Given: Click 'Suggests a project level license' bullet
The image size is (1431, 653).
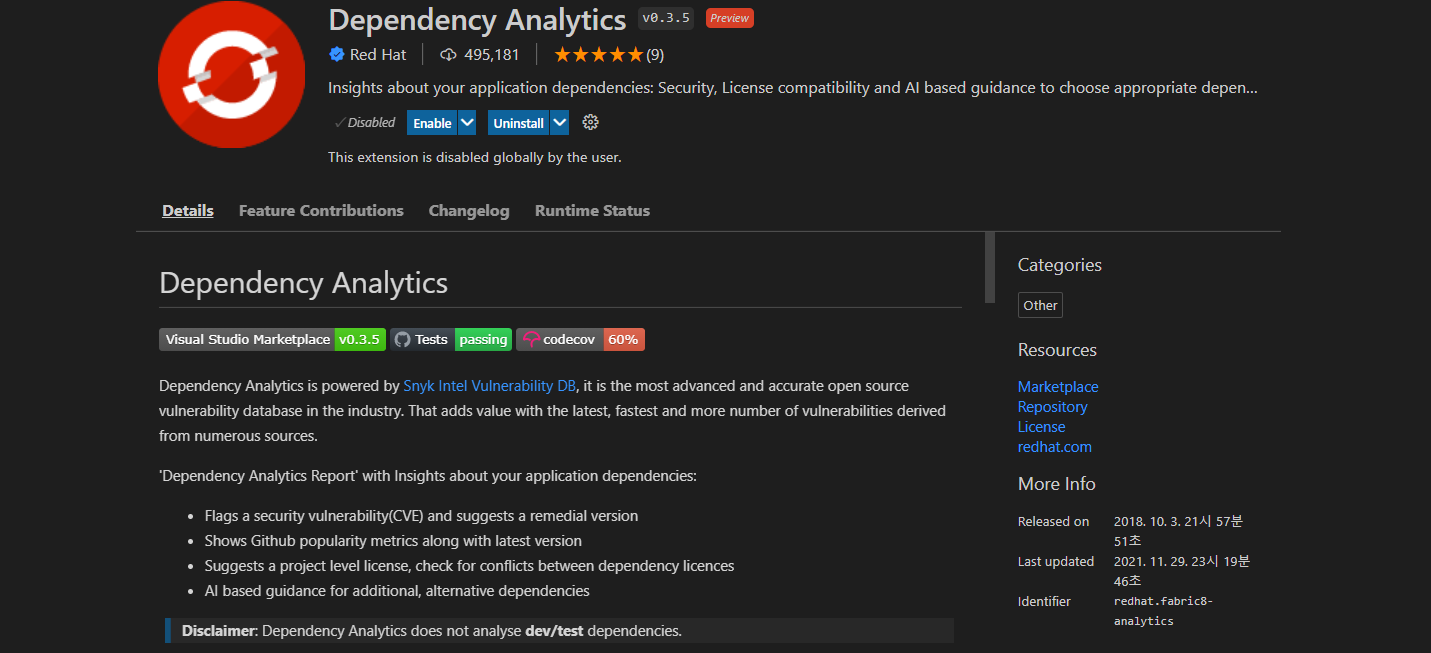Looking at the screenshot, I should pyautogui.click(x=469, y=566).
